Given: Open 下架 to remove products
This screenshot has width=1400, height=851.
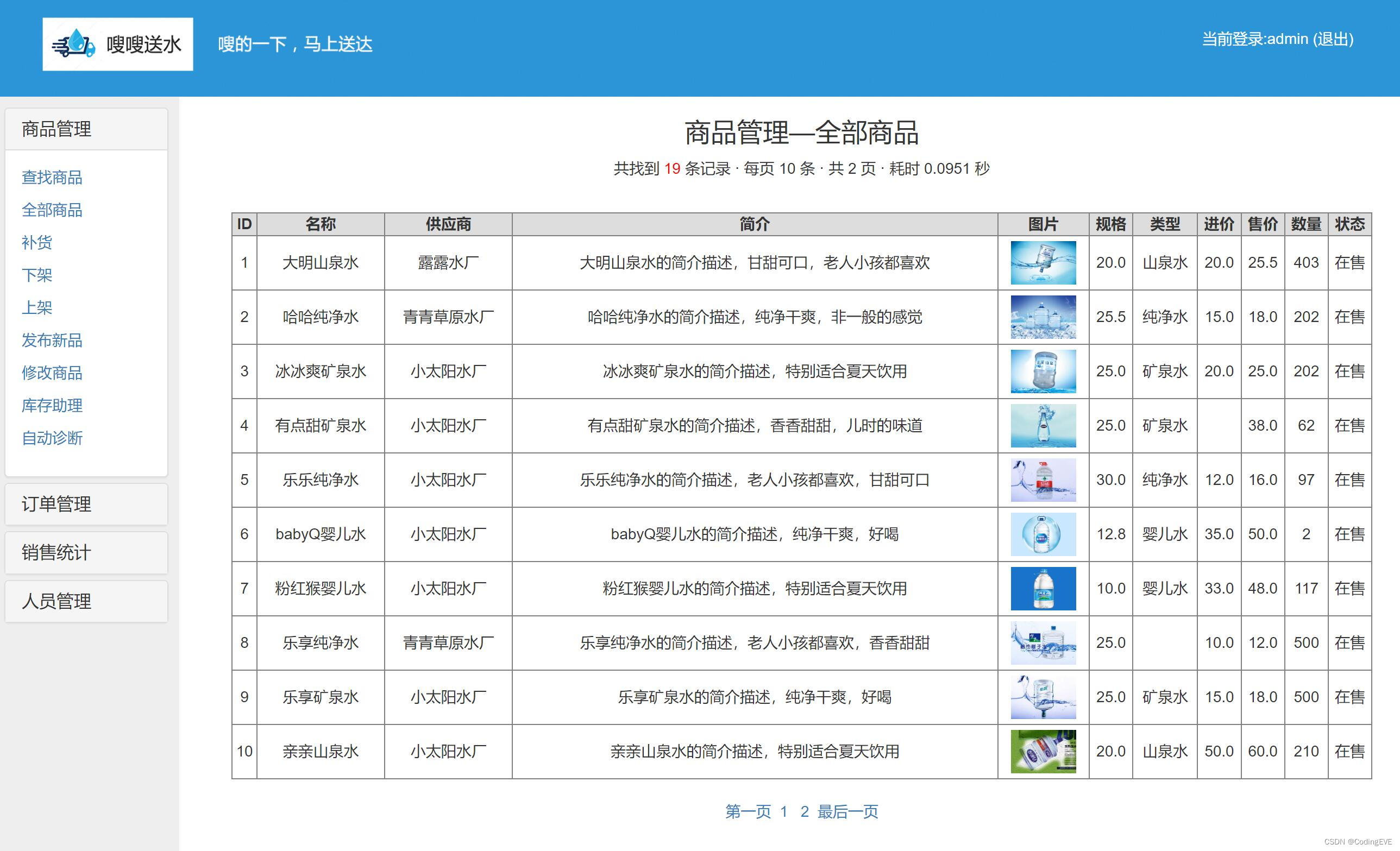Looking at the screenshot, I should [37, 275].
